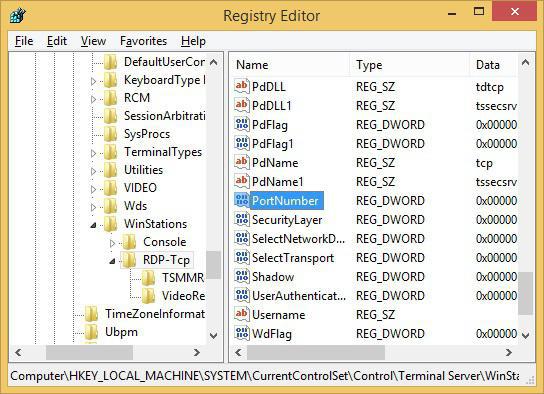Image resolution: width=544 pixels, height=394 pixels.
Task: Click the registry path in status bar
Action: click(265, 376)
